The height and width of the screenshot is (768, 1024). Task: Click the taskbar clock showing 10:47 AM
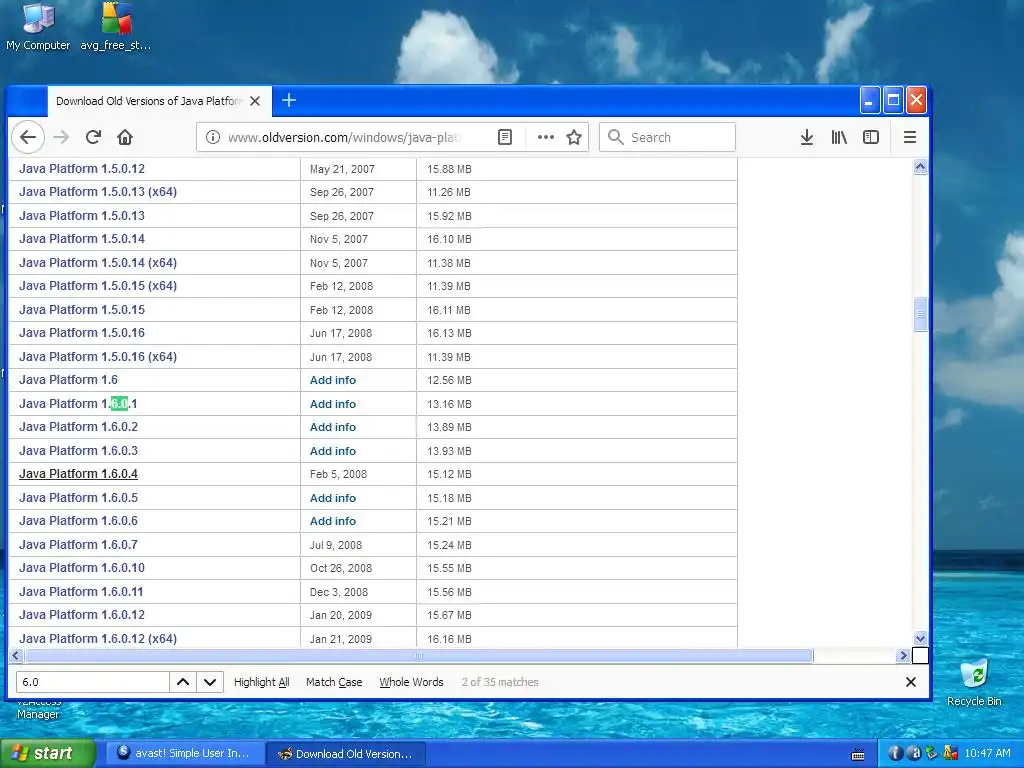pos(987,754)
